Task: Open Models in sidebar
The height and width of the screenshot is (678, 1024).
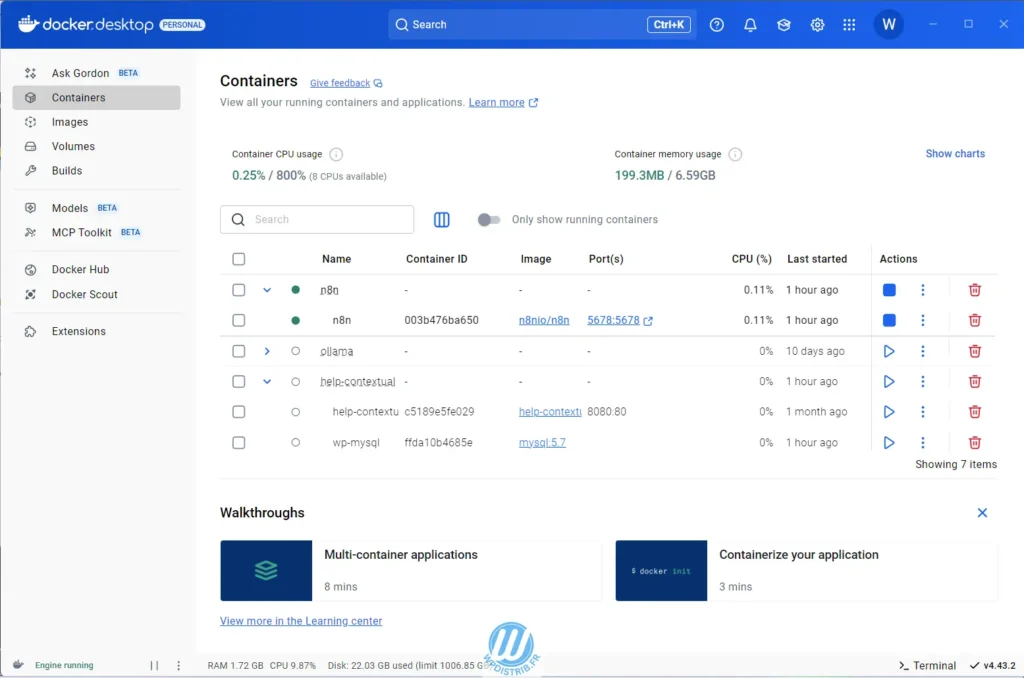Action: pos(96,208)
